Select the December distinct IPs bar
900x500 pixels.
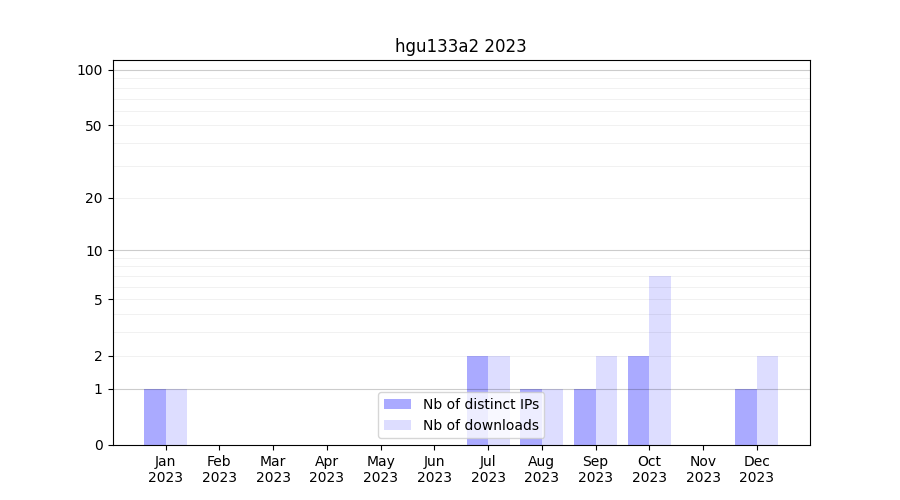pos(746,417)
